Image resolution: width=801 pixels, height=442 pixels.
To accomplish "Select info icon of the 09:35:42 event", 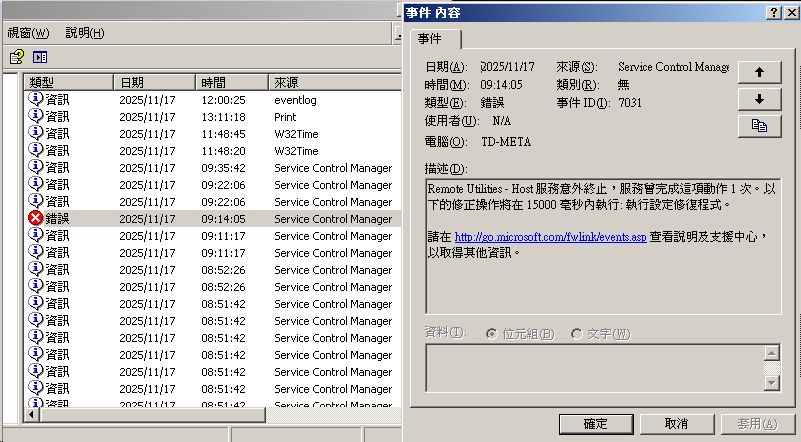I will click(x=35, y=167).
